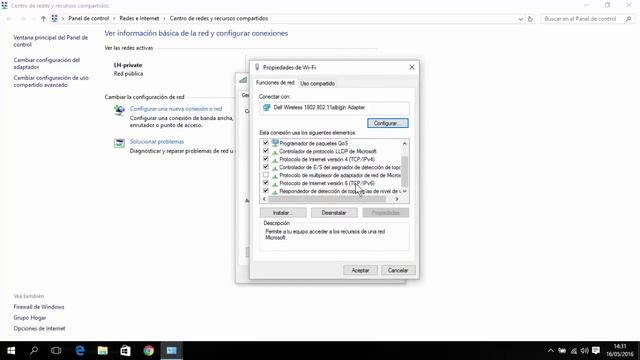Click the back navigation arrow
The width and height of the screenshot is (640, 360).
pyautogui.click(x=9, y=18)
